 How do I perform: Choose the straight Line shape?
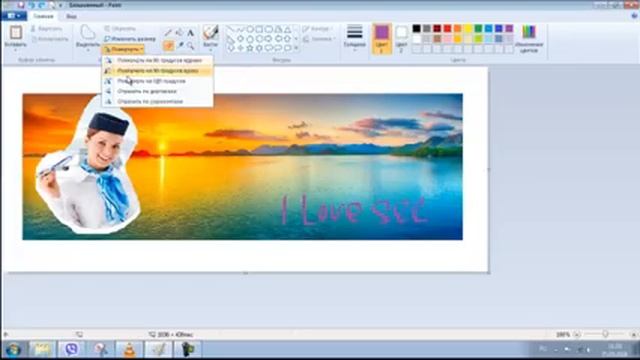click(x=231, y=29)
